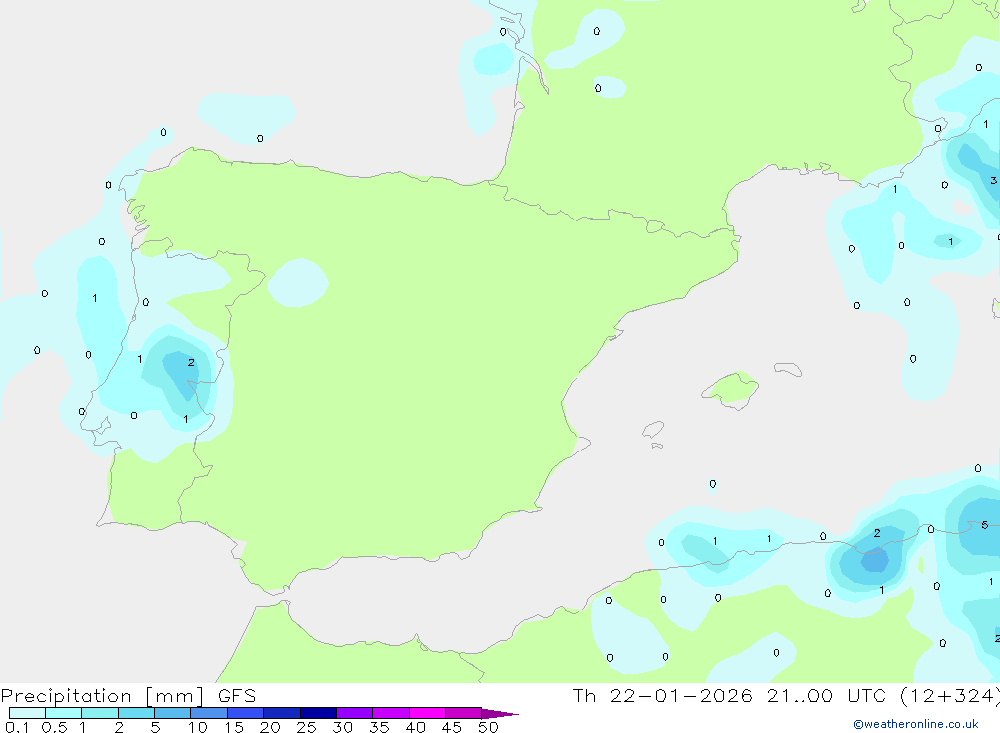Click the legend tick label '10'

pos(198,727)
